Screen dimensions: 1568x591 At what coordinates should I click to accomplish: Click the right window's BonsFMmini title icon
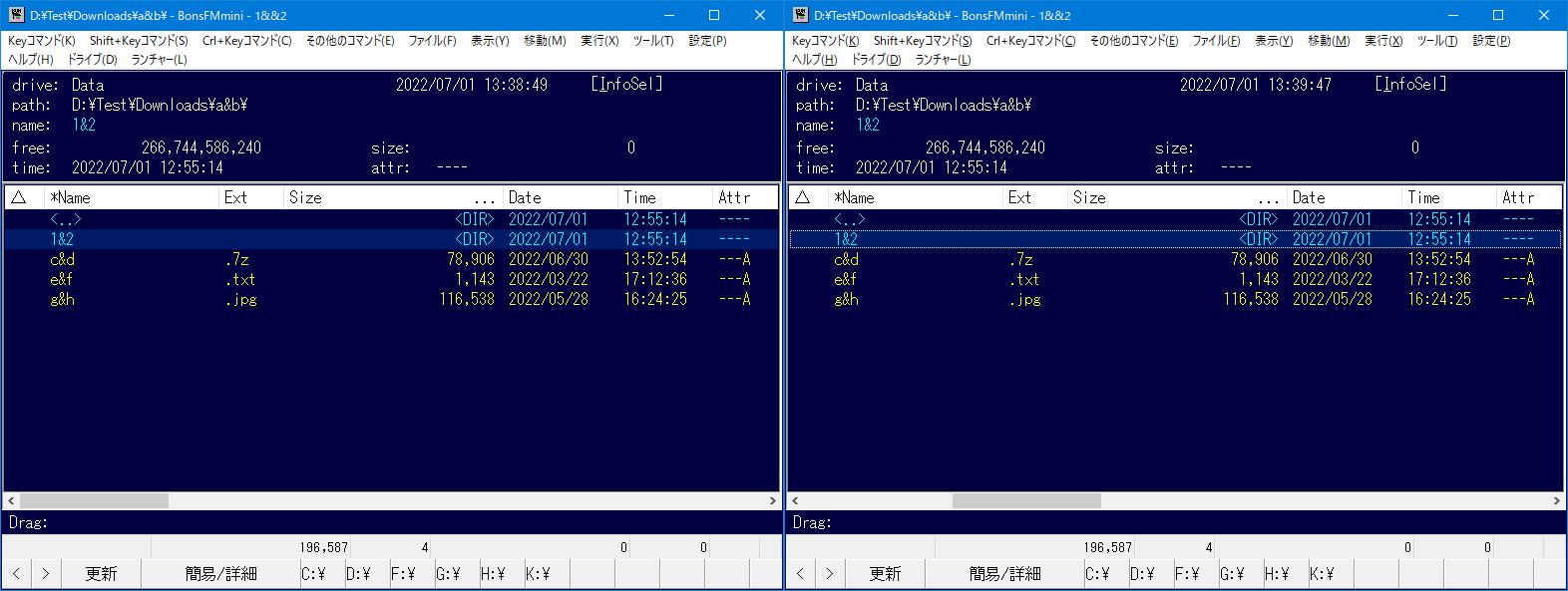pyautogui.click(x=800, y=15)
